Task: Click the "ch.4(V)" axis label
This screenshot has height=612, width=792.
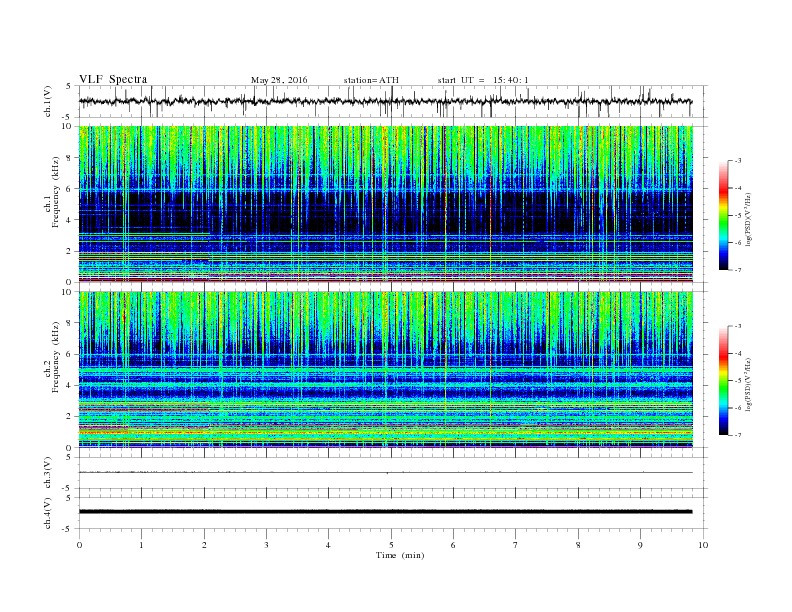Action: pos(47,513)
